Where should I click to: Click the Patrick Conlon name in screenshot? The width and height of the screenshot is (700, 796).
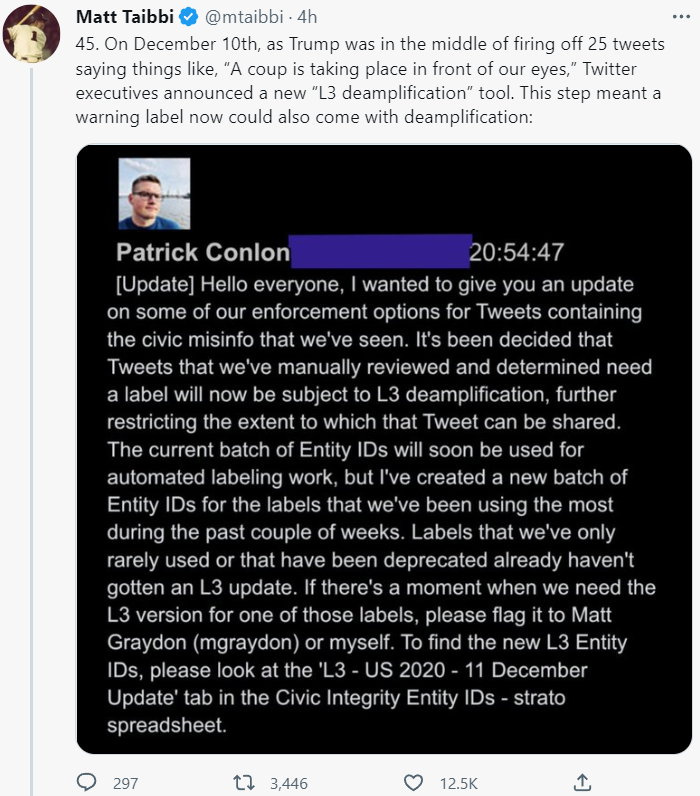click(x=203, y=252)
